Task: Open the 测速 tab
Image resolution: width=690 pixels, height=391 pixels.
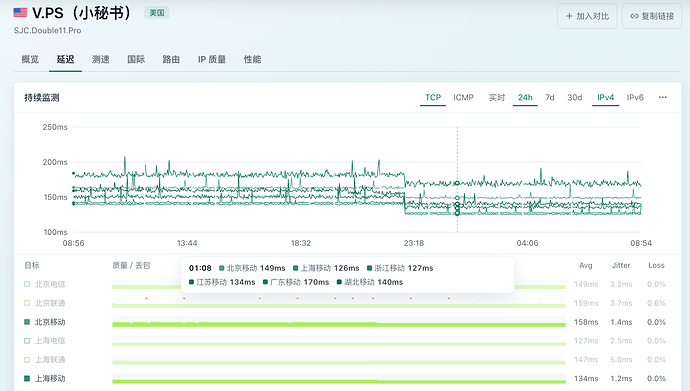Action: click(x=100, y=59)
